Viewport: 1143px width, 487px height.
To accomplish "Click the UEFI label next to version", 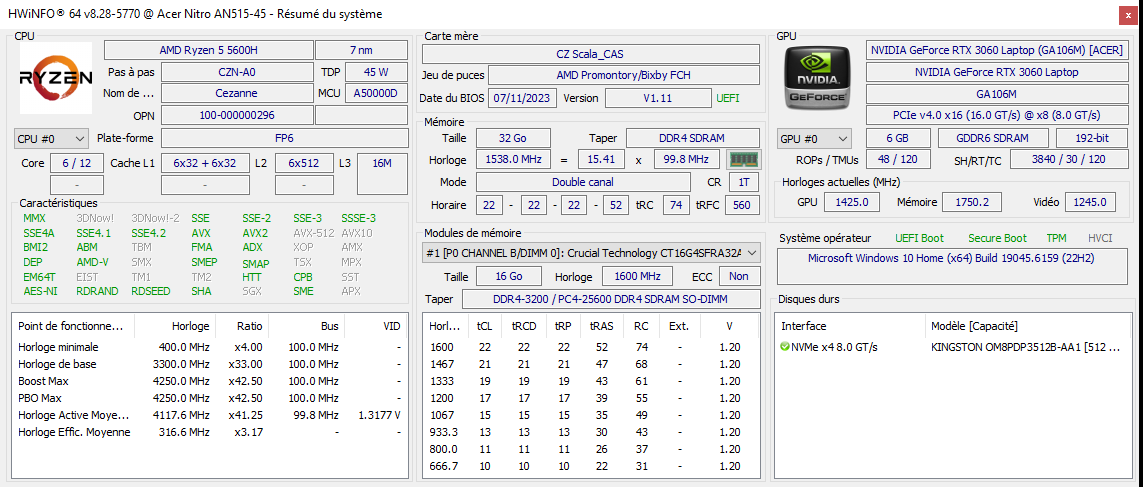I will [x=727, y=98].
